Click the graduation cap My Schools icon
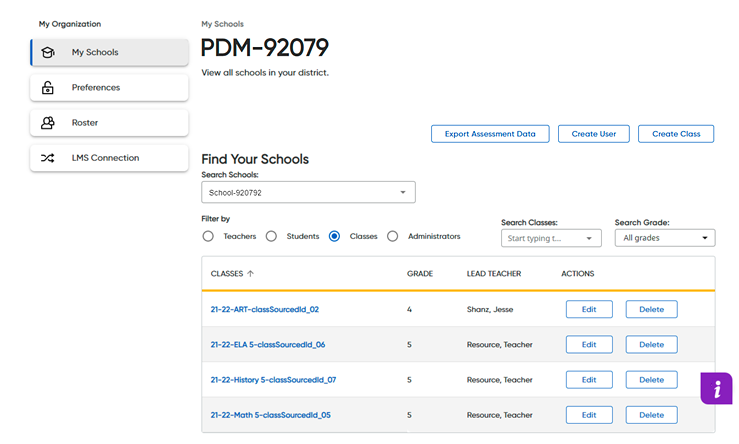The height and width of the screenshot is (444, 739). click(x=48, y=52)
